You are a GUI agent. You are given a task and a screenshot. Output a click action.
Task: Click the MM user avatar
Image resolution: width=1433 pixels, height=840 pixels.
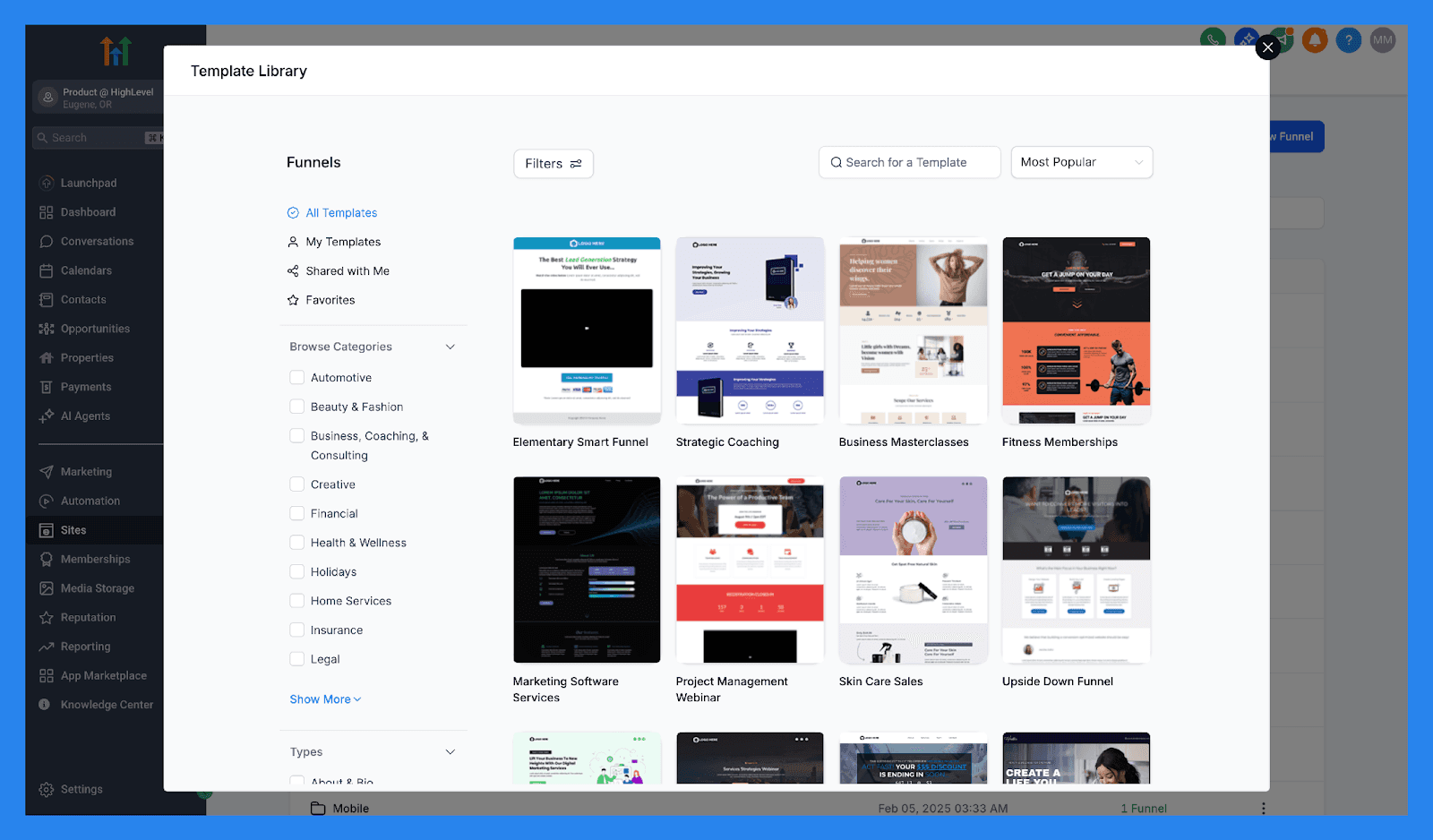[x=1383, y=39]
